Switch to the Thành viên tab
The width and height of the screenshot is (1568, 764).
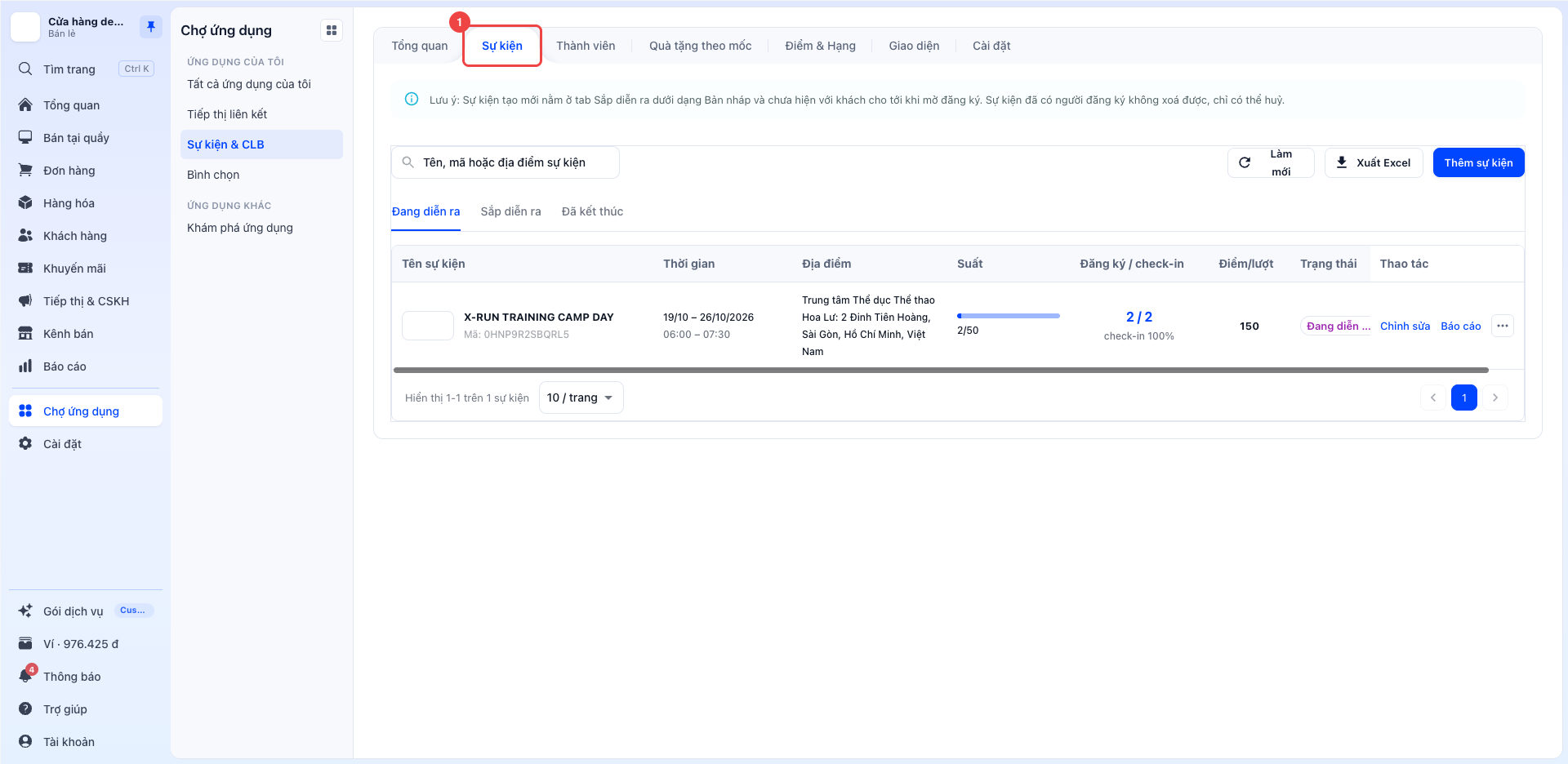[586, 46]
